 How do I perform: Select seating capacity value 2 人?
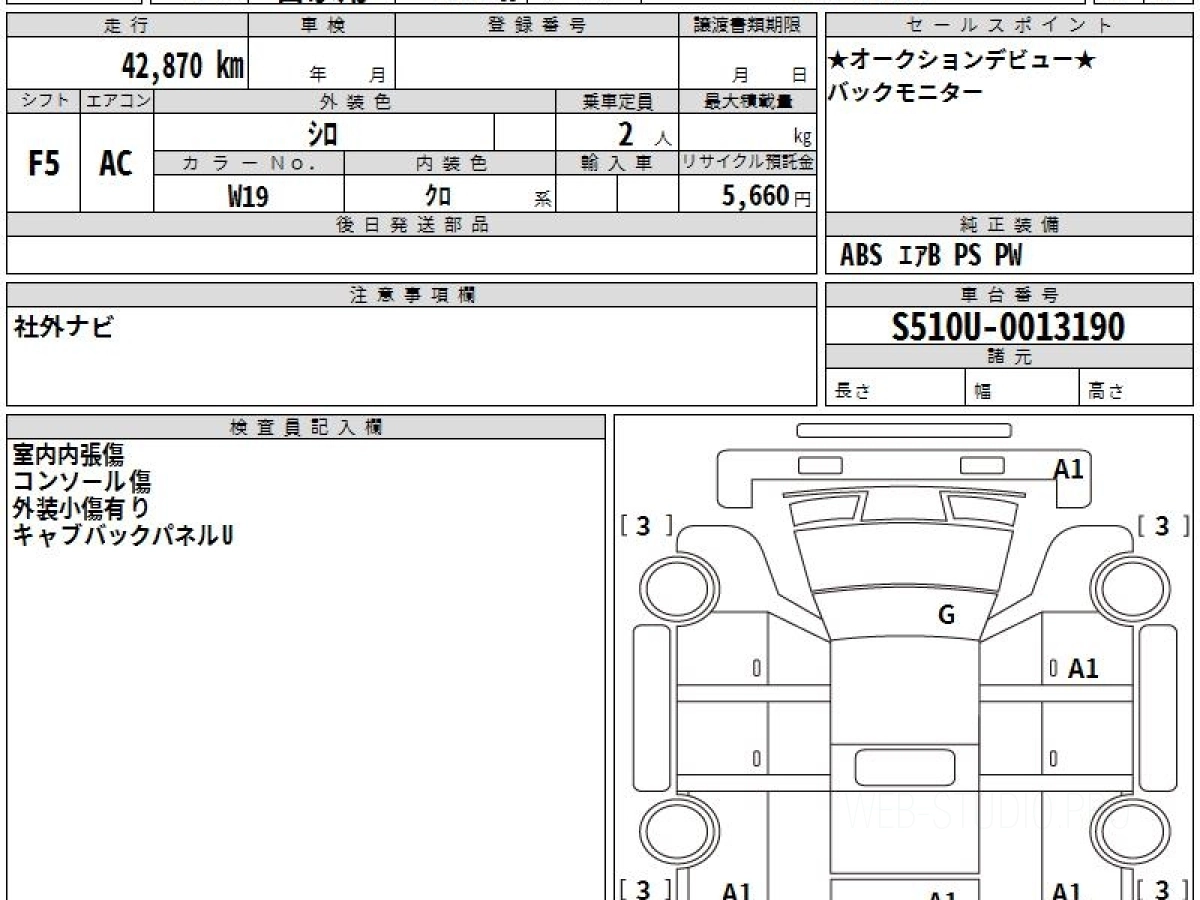click(644, 134)
